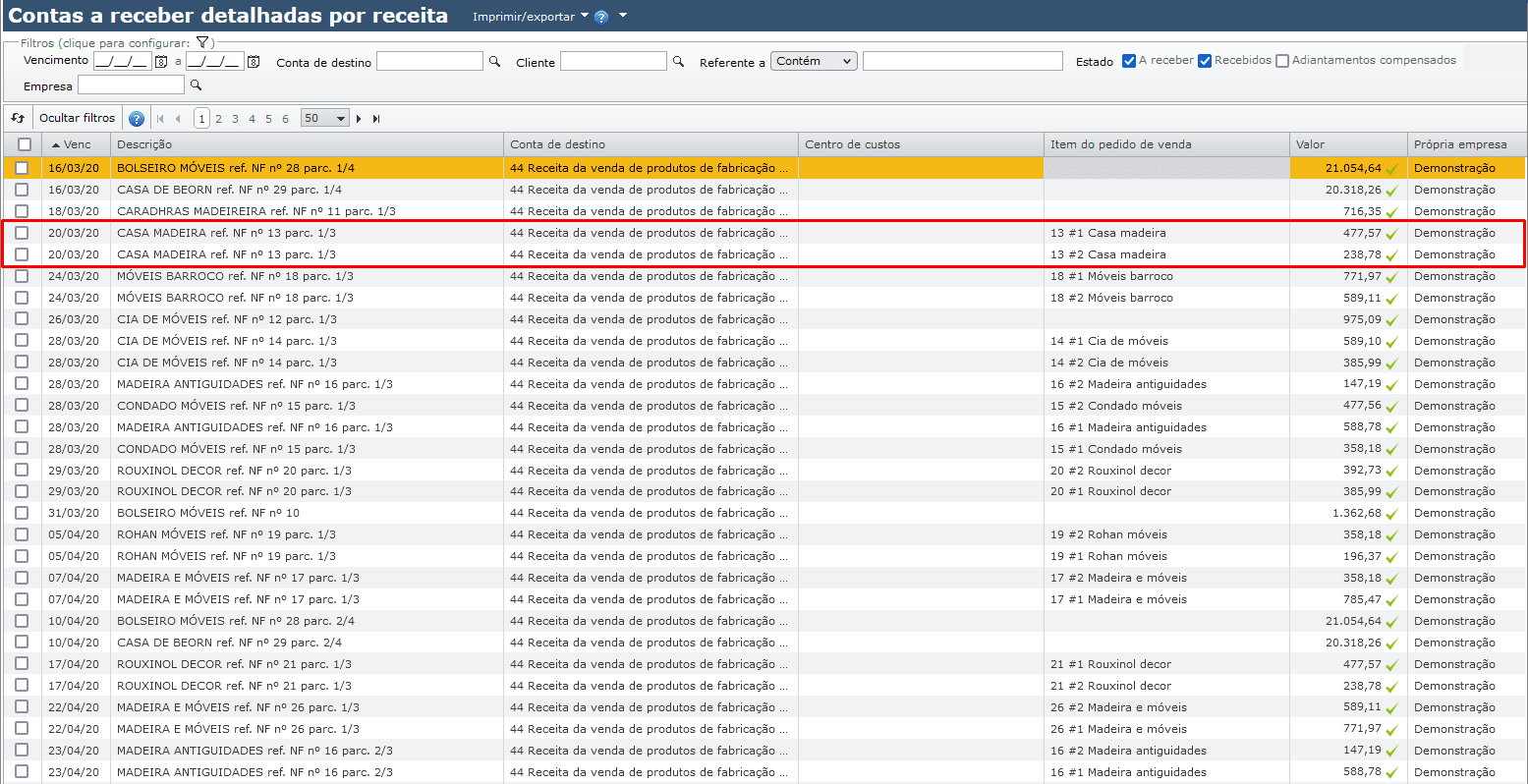Screen dimensions: 1528x784
Task: Go to page 3 of the list
Action: [x=235, y=119]
